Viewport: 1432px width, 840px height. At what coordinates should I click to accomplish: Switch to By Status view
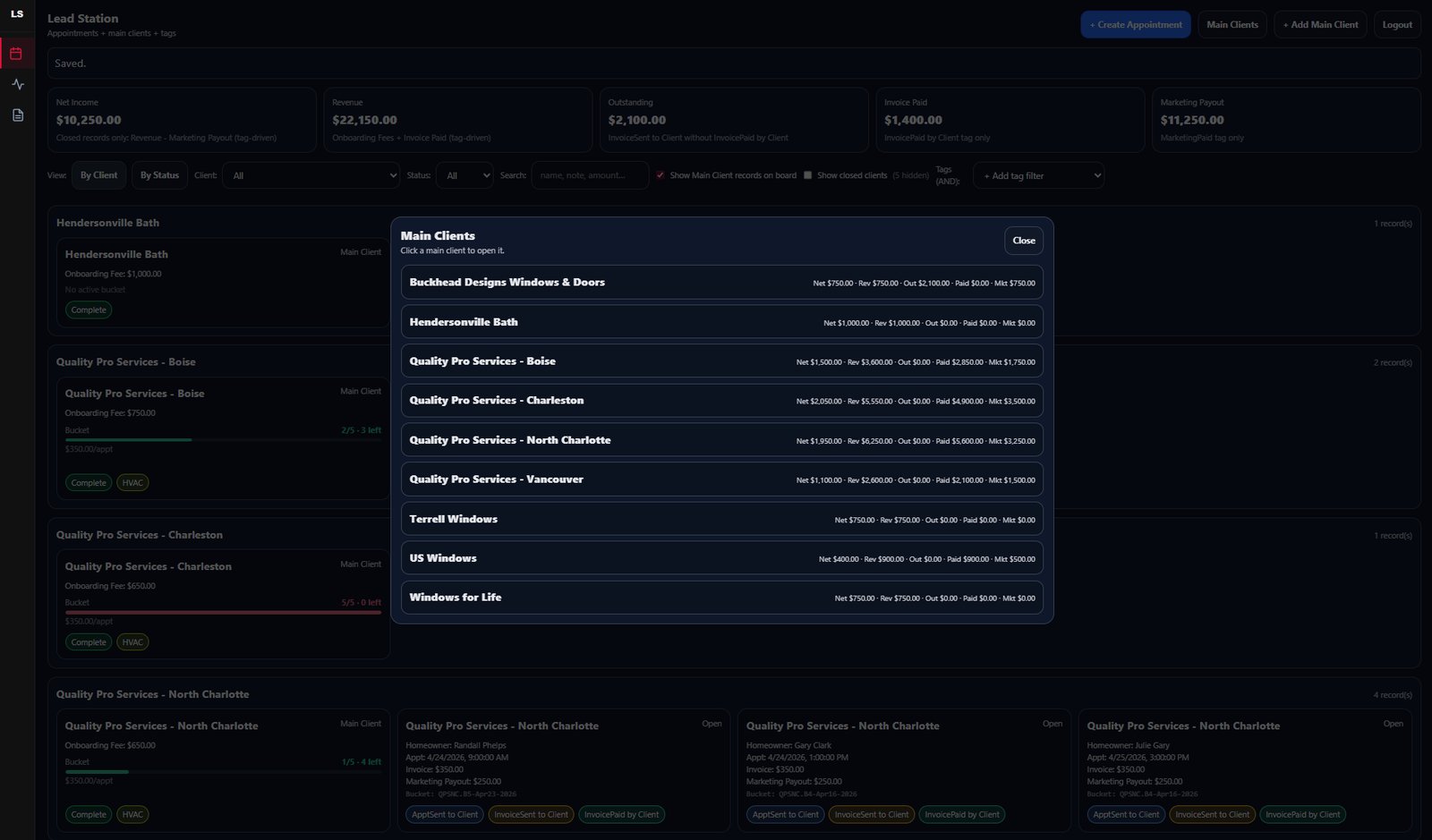(159, 175)
